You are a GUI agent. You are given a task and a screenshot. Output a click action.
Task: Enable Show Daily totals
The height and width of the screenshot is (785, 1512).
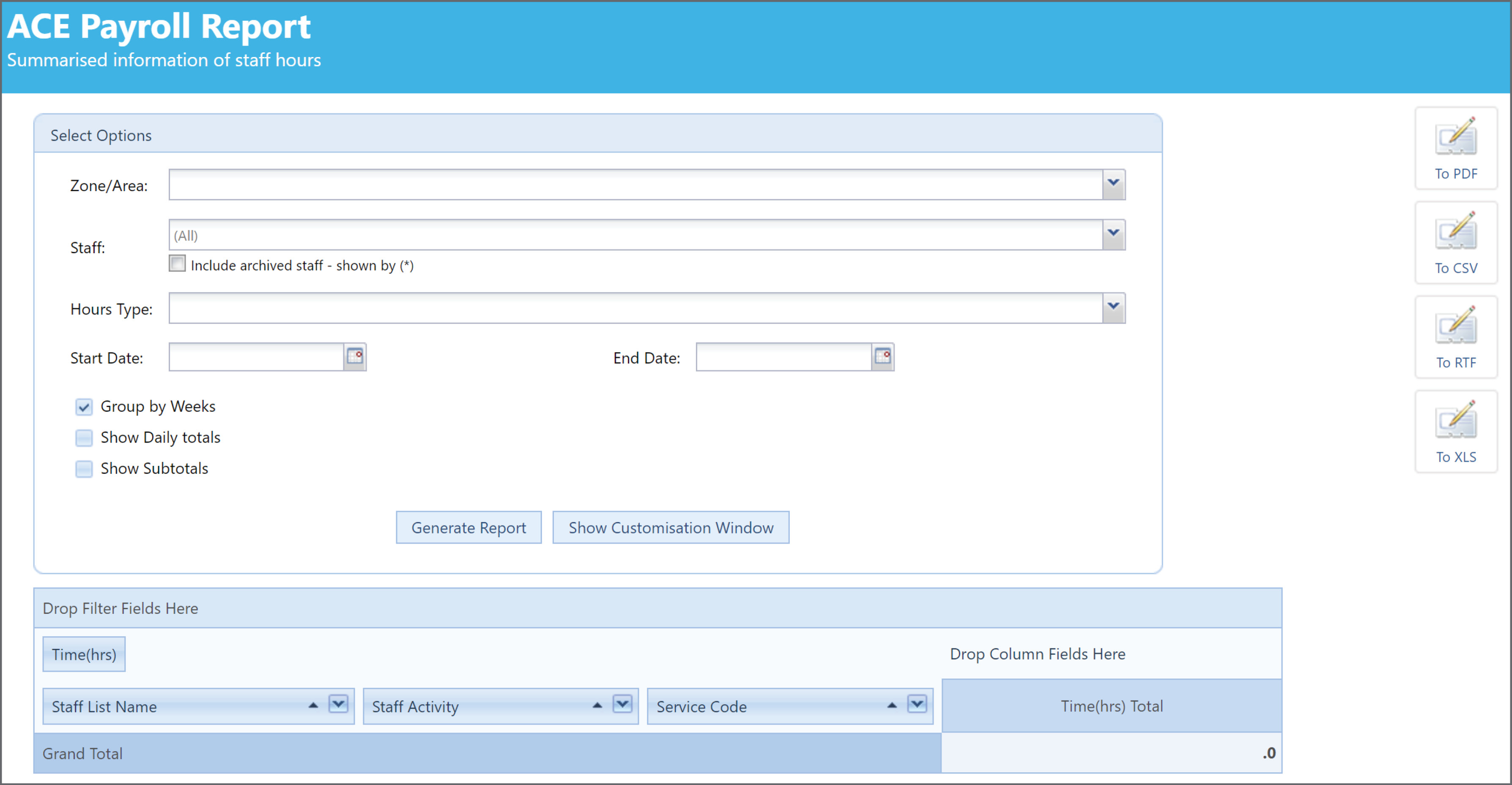pos(84,438)
